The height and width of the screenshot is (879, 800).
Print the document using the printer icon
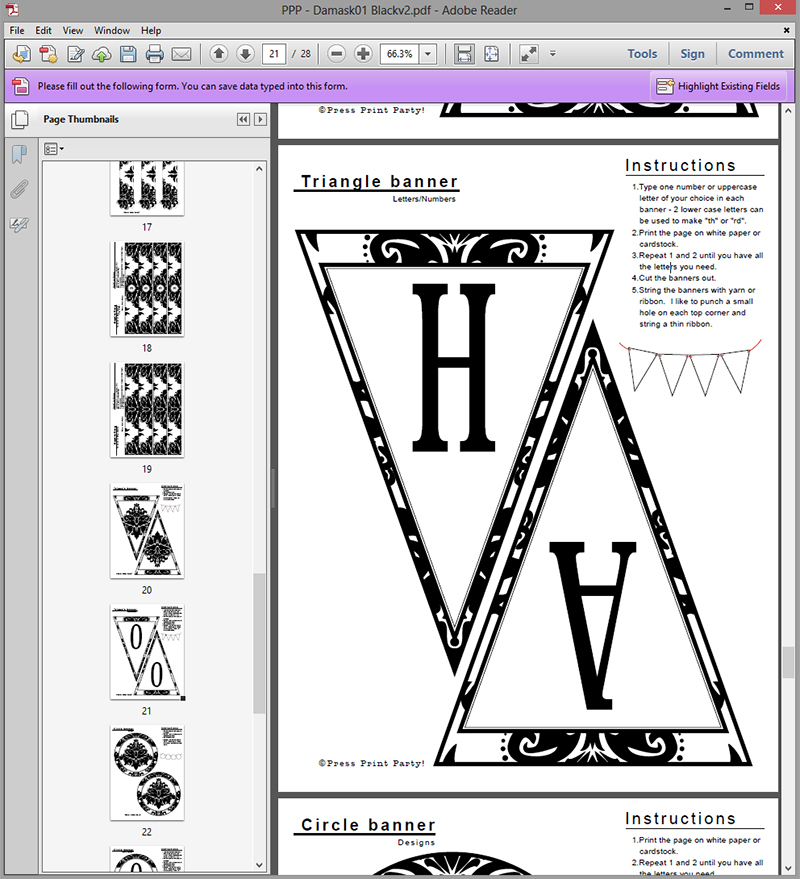[154, 54]
